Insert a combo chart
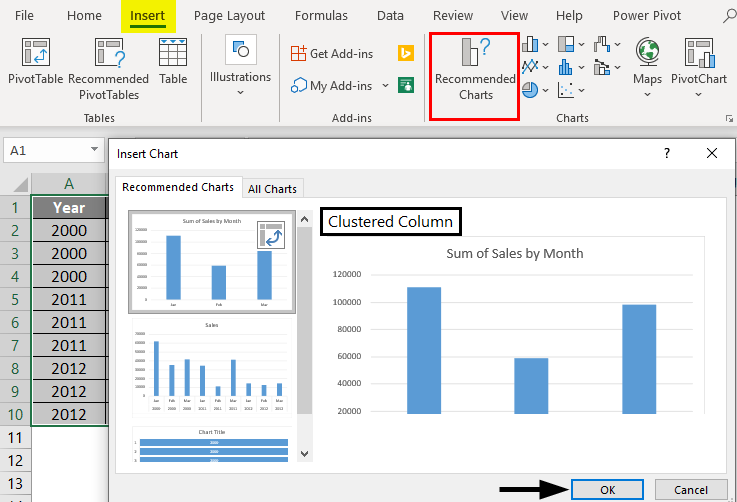Viewport: 737px width, 502px height. 602,67
